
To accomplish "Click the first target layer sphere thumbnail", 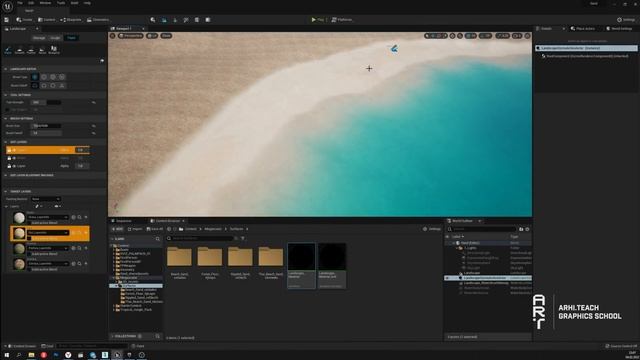I will coord(19,218).
